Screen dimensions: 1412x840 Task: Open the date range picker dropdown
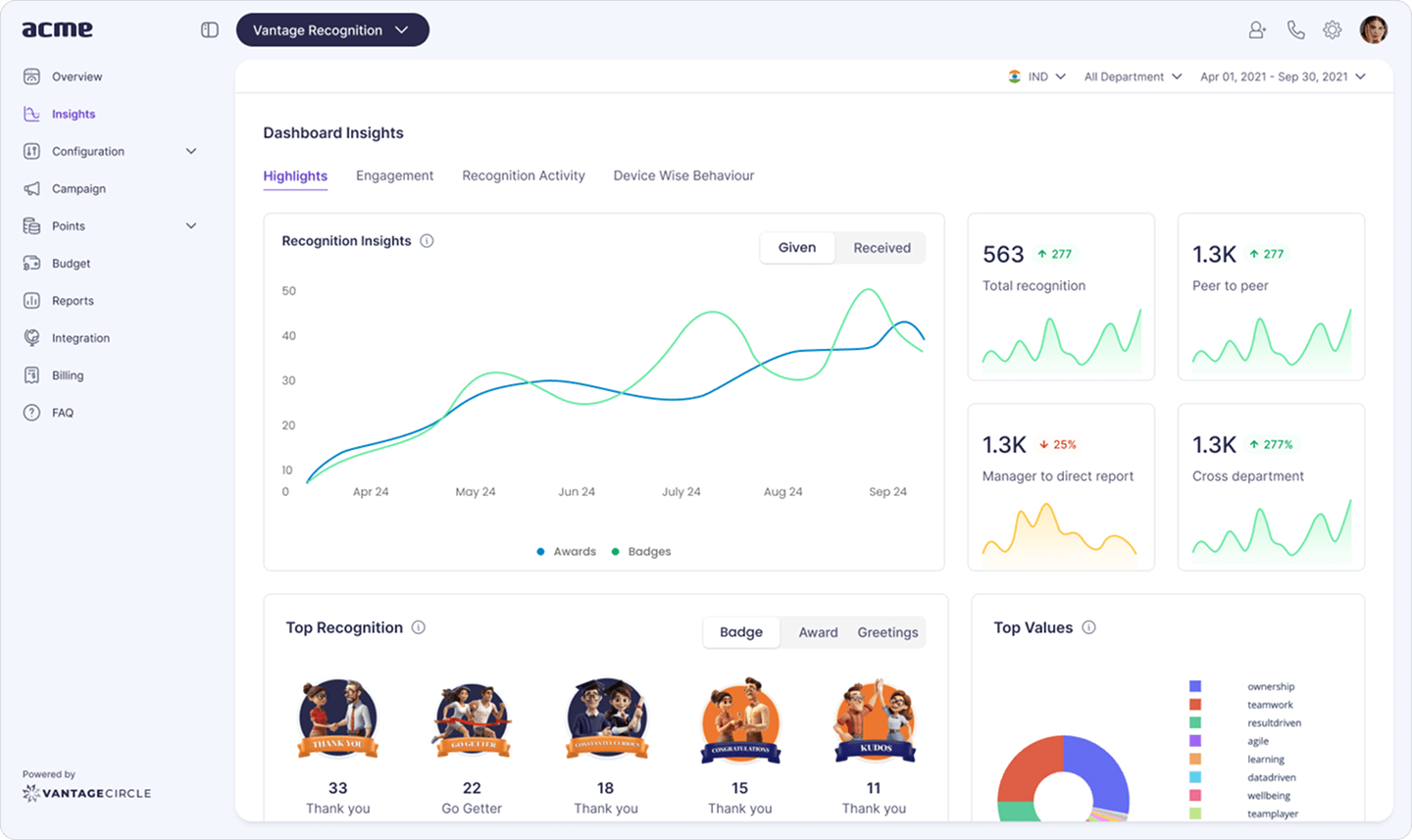coord(1283,75)
